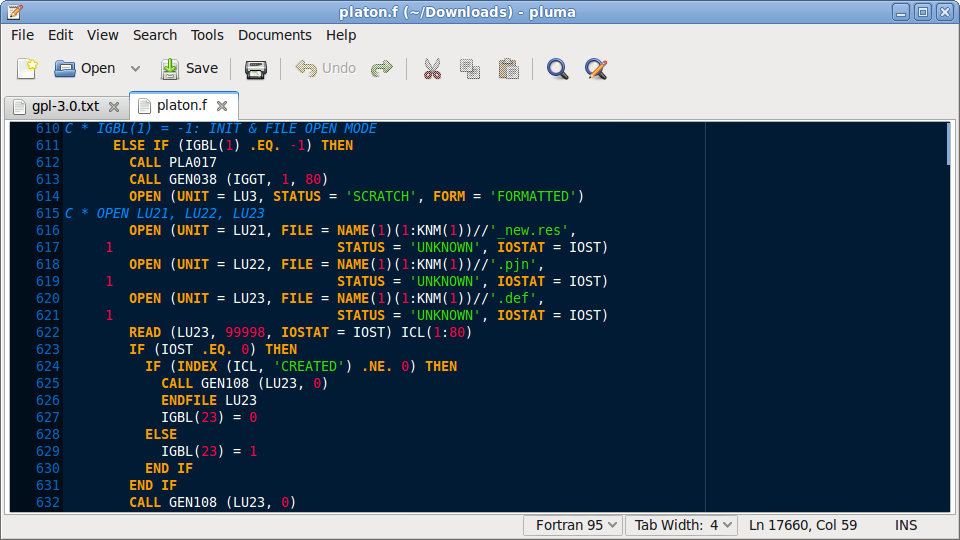
Task: Save the file using Save button
Action: 189,69
